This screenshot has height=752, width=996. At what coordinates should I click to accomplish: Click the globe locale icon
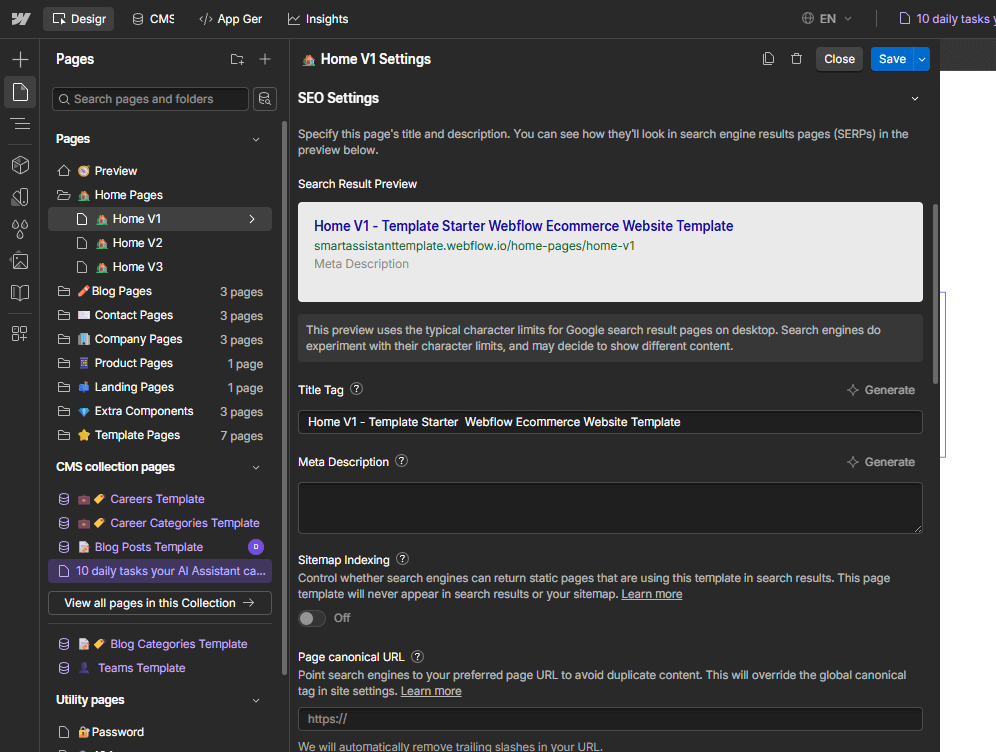[807, 18]
